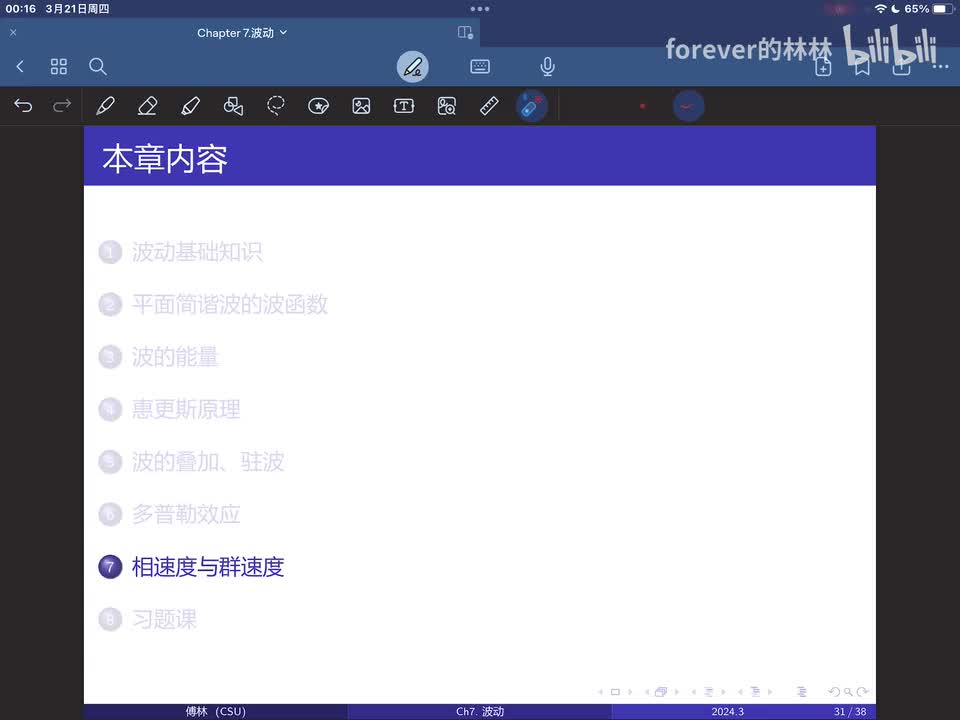Click the slide title 本章内容
Screen dimensions: 960x720
165,159
